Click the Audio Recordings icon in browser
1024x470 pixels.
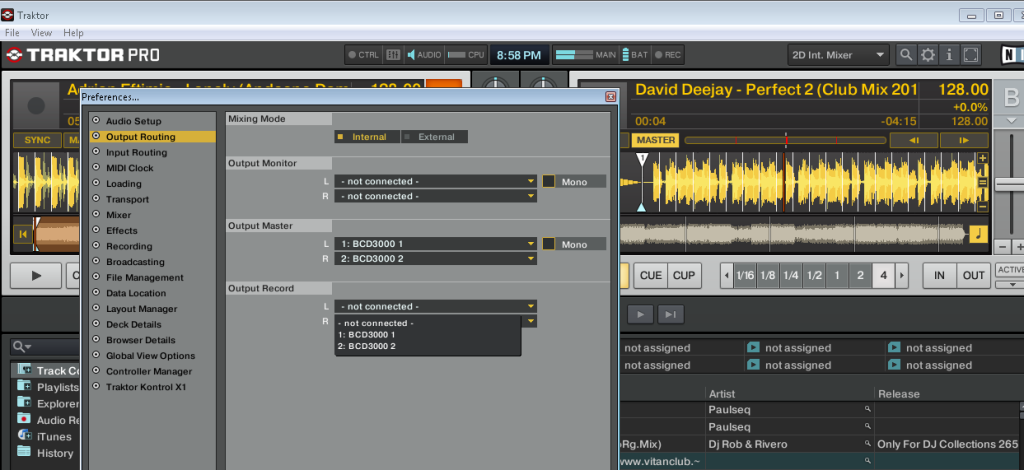click(25, 419)
